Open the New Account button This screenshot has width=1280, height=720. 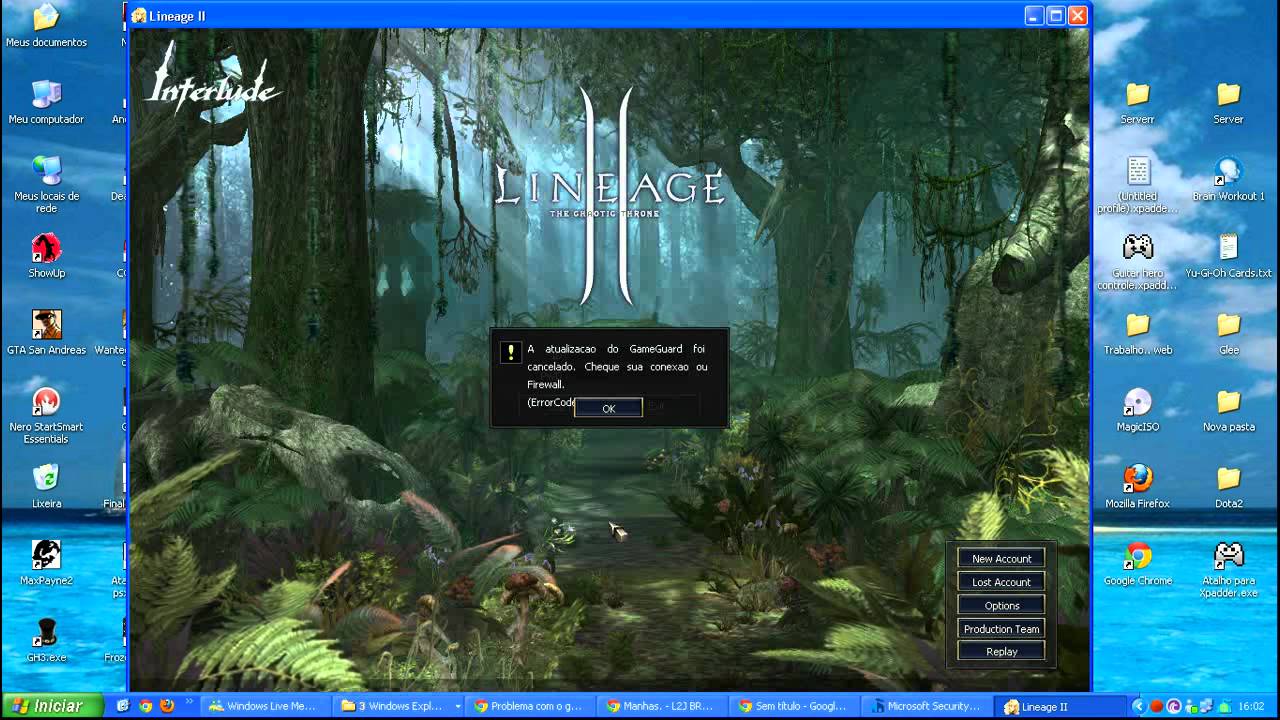pos(1001,558)
